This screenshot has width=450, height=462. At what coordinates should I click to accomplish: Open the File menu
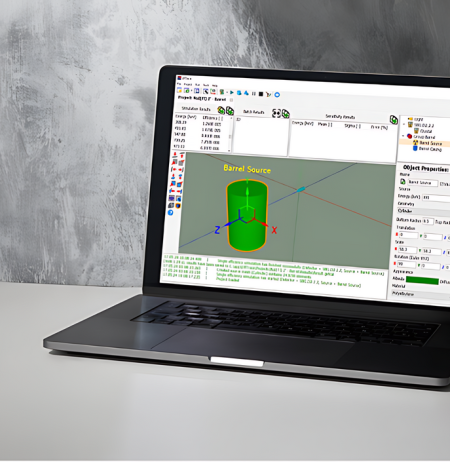179,84
